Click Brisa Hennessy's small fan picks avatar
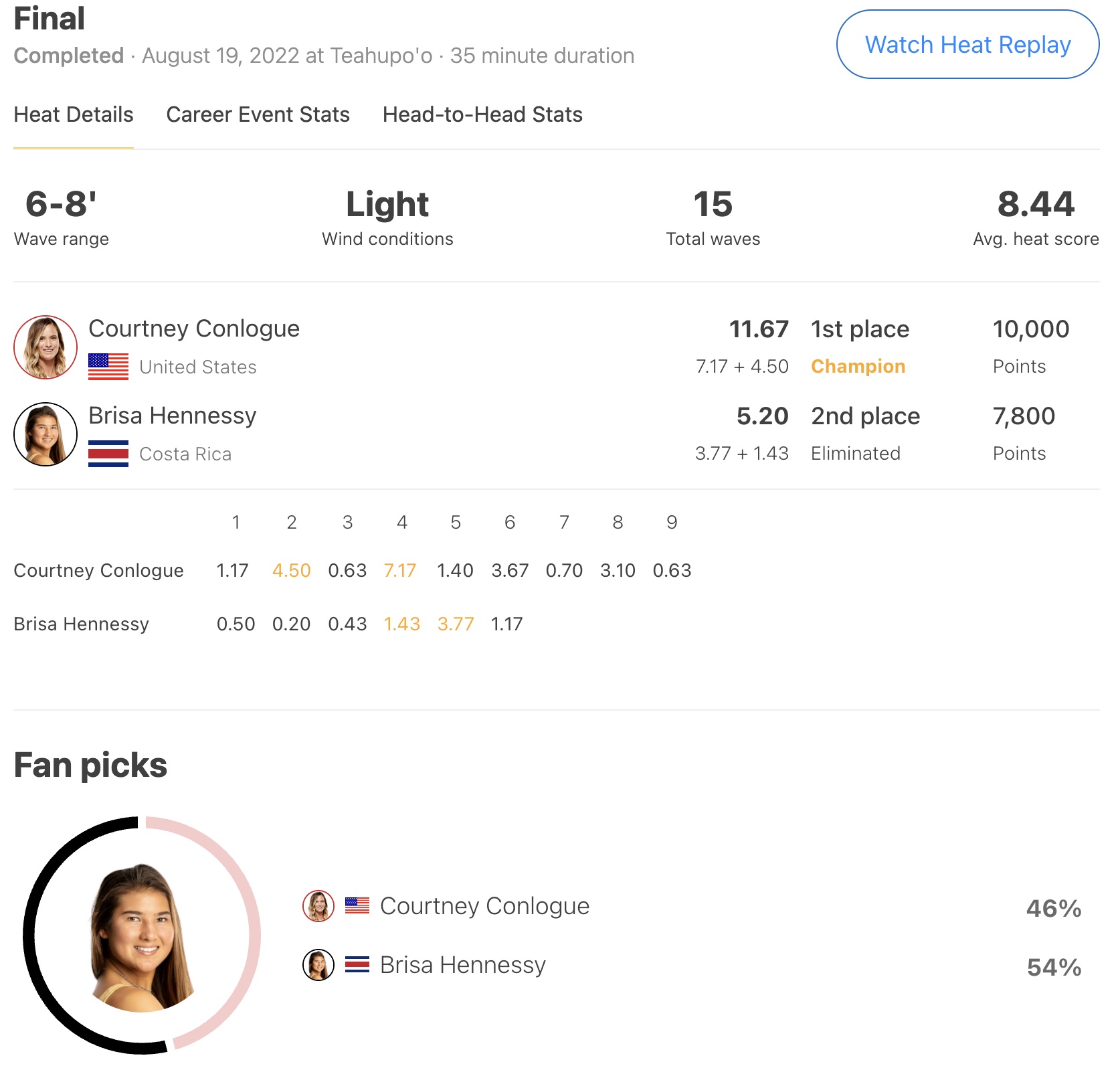The width and height of the screenshot is (1120, 1068). [x=318, y=965]
